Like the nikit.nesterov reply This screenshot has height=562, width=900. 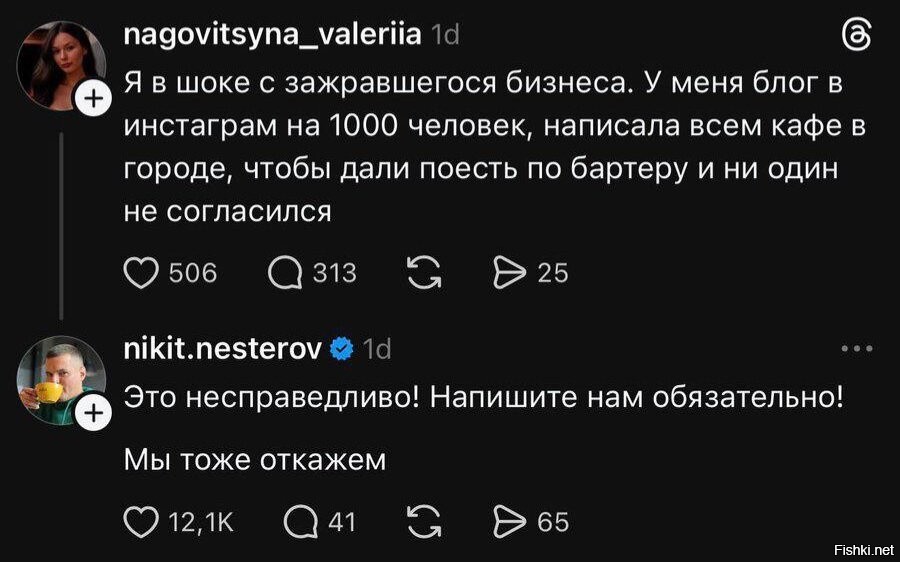[142, 521]
